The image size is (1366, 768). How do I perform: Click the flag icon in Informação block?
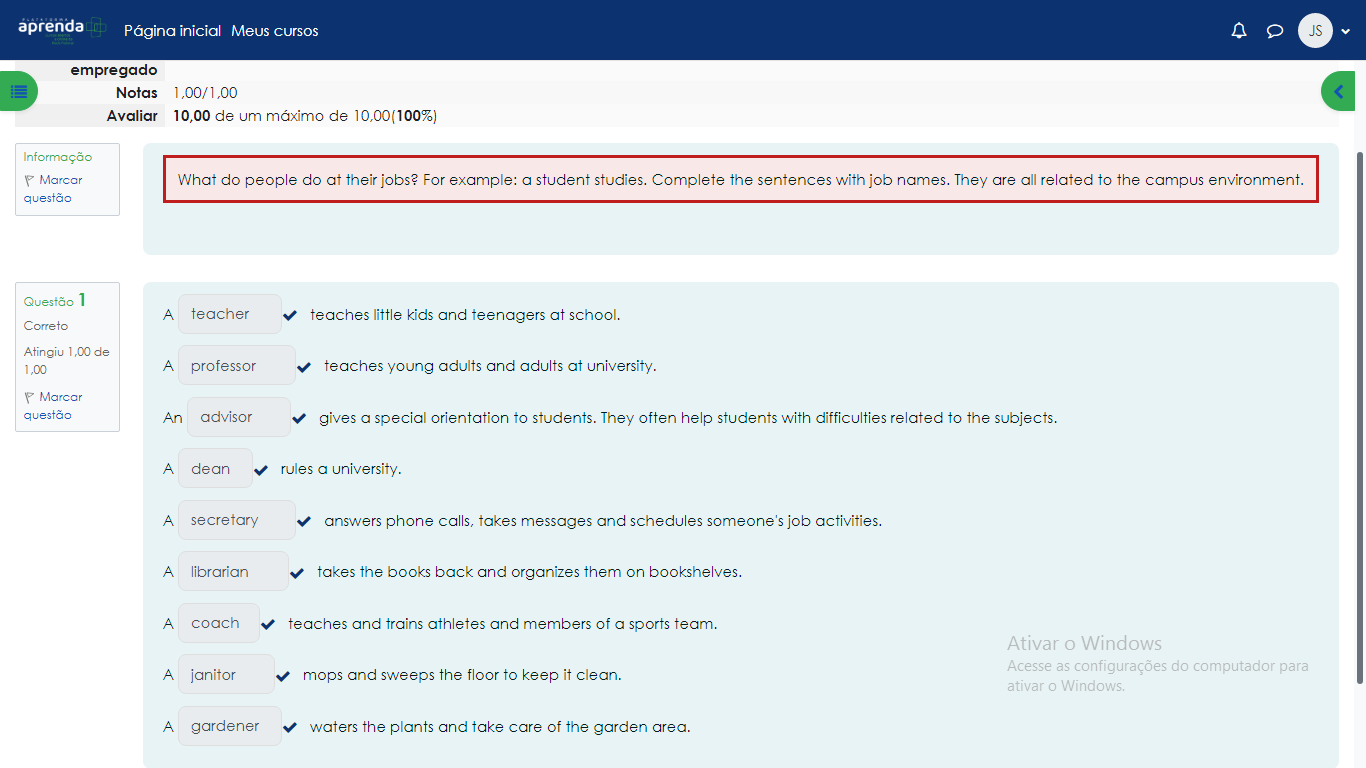(x=29, y=181)
